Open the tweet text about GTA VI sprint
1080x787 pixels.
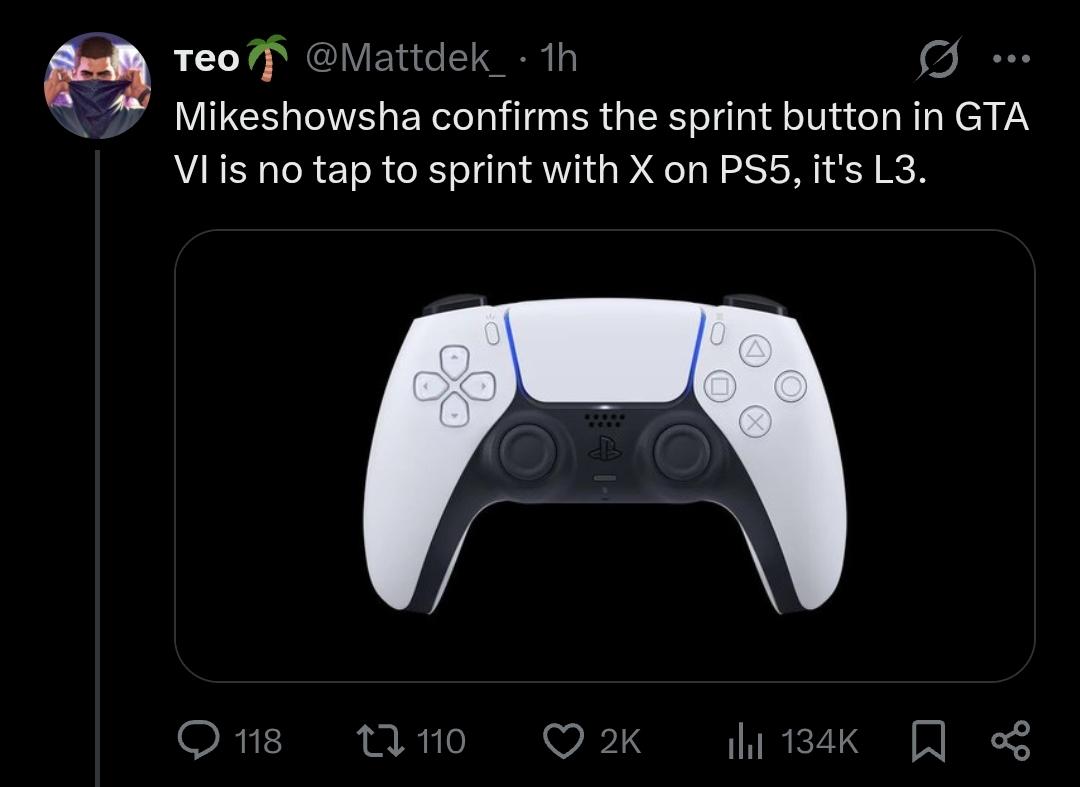601,143
